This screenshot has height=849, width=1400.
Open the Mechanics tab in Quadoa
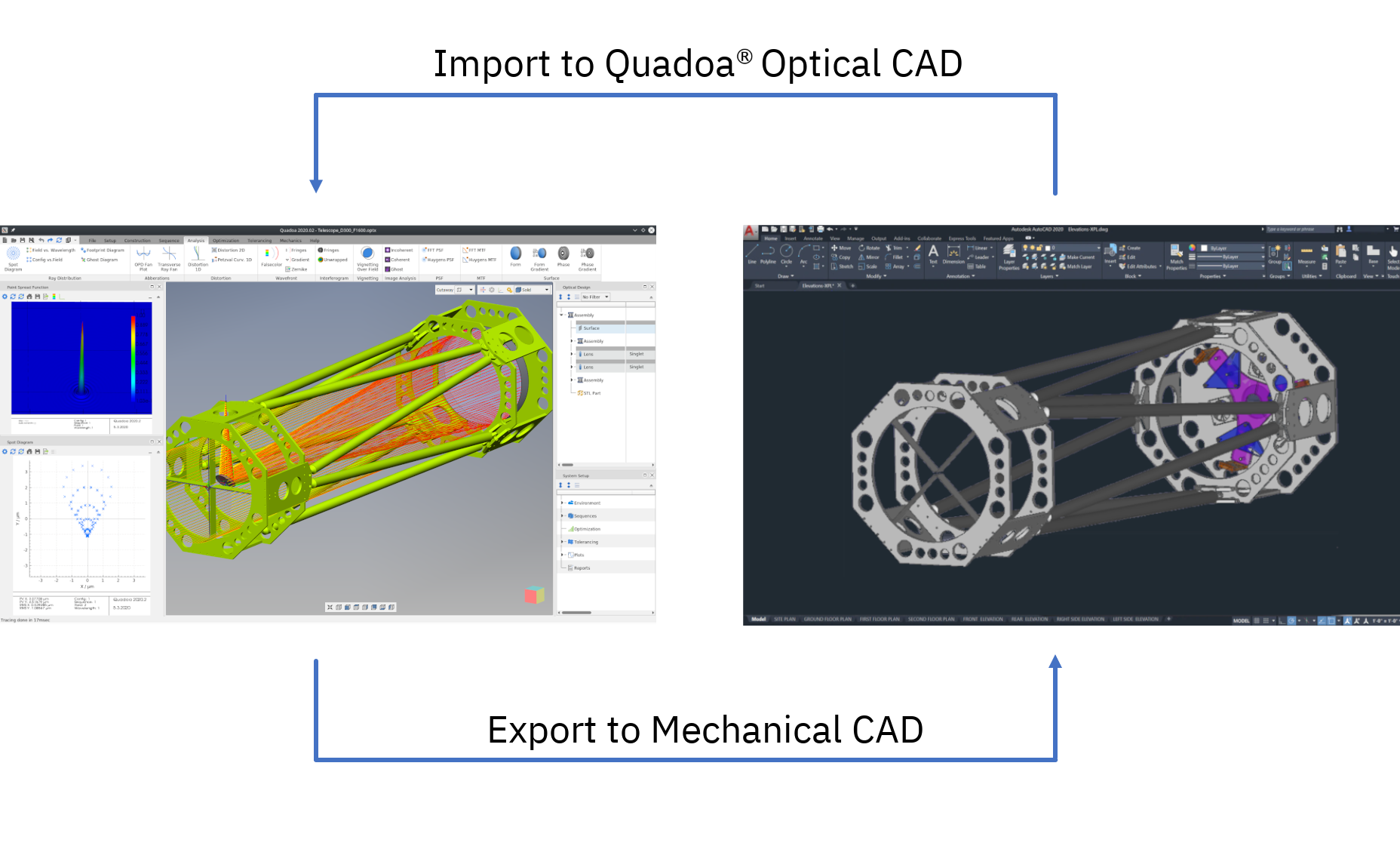(290, 241)
